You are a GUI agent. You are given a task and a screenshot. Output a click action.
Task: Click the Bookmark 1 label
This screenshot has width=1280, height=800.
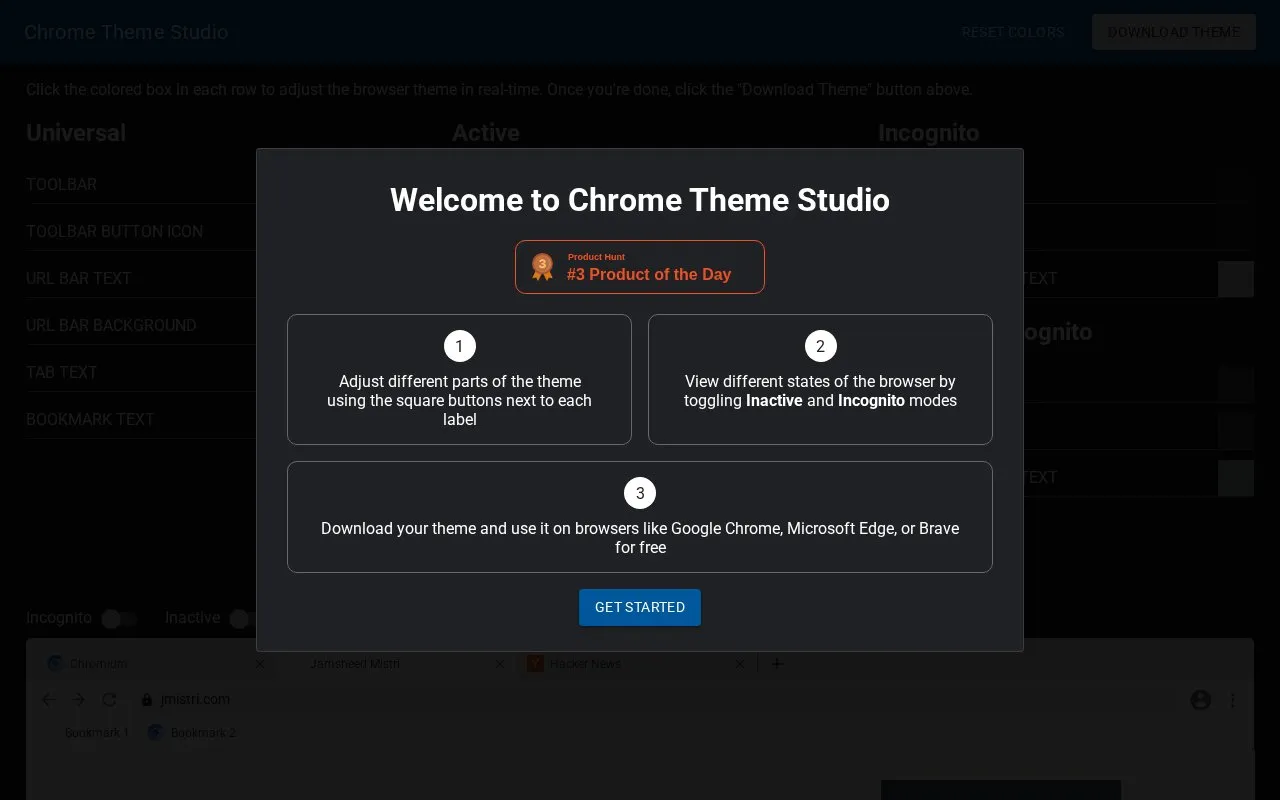click(x=97, y=733)
